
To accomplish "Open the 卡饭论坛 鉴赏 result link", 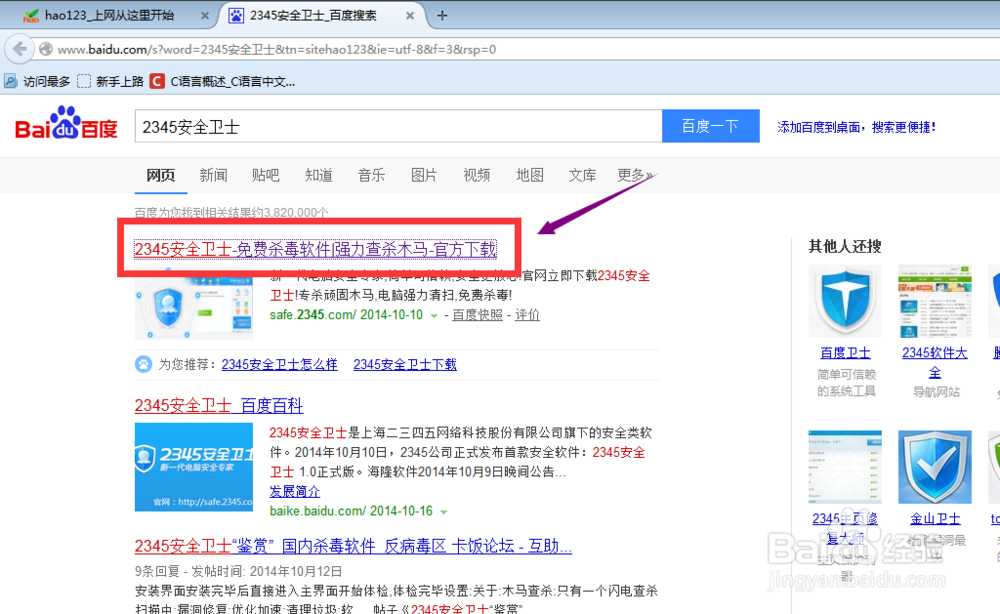I will coord(353,546).
